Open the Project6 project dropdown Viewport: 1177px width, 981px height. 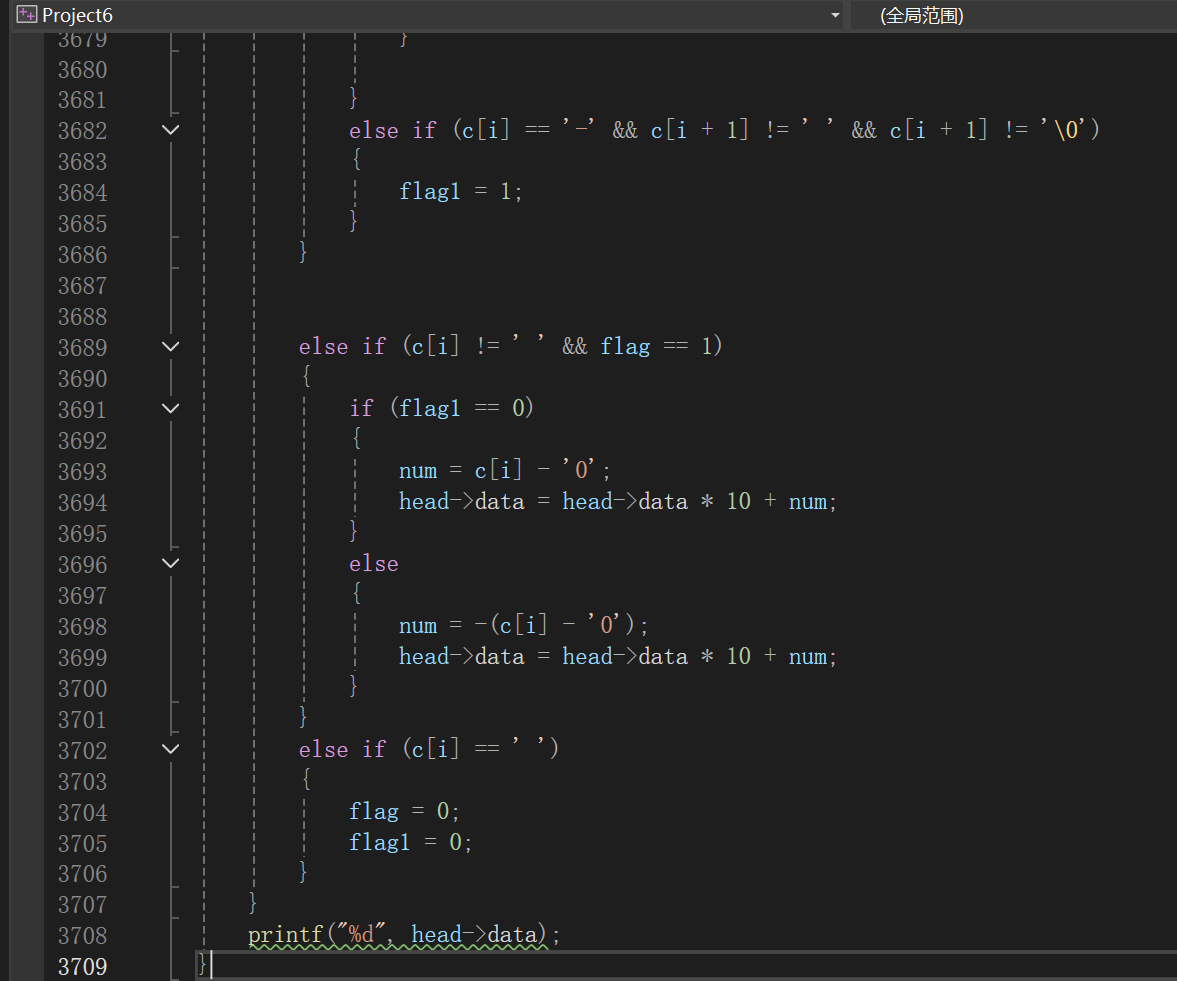pyautogui.click(x=835, y=15)
